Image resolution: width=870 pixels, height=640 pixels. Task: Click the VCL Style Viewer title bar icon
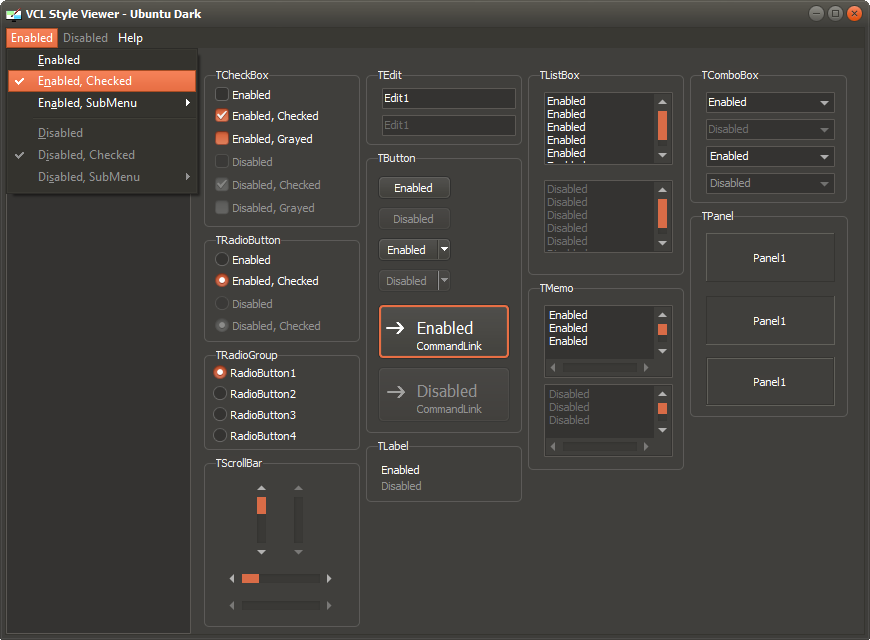[13, 14]
